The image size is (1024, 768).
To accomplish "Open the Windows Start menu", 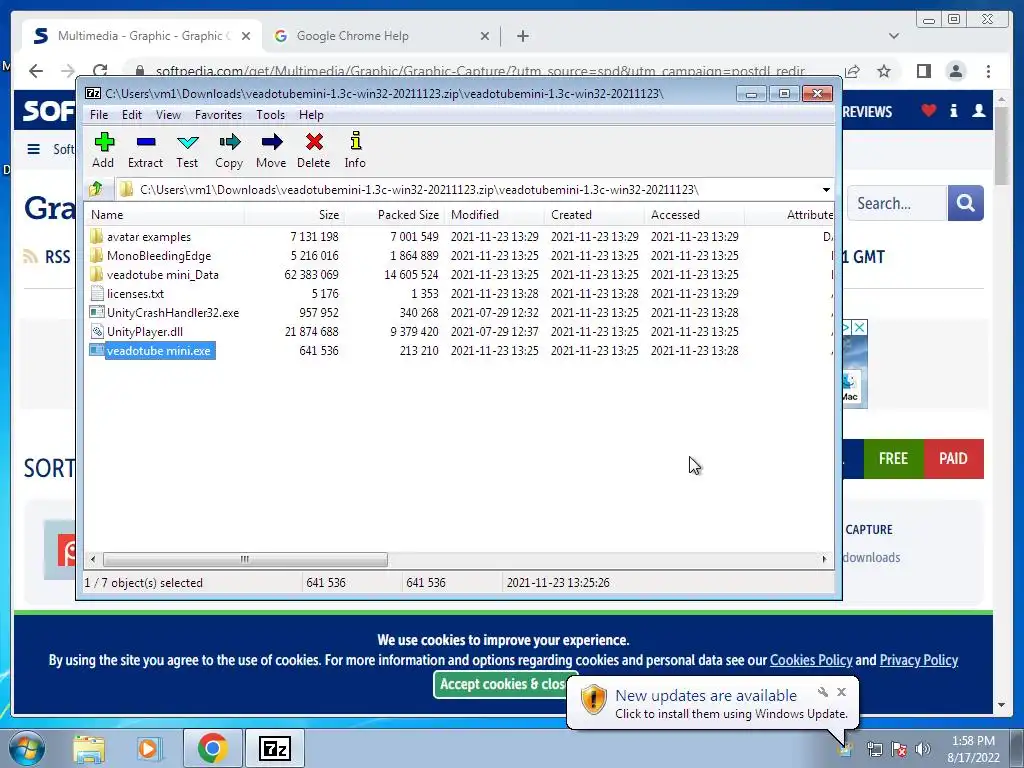I will point(27,748).
